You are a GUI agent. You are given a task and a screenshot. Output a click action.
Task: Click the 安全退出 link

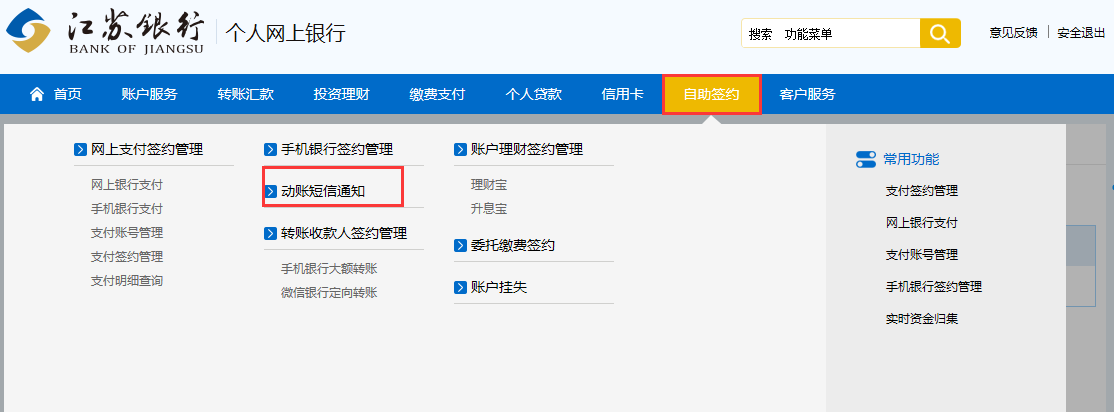click(x=1081, y=33)
